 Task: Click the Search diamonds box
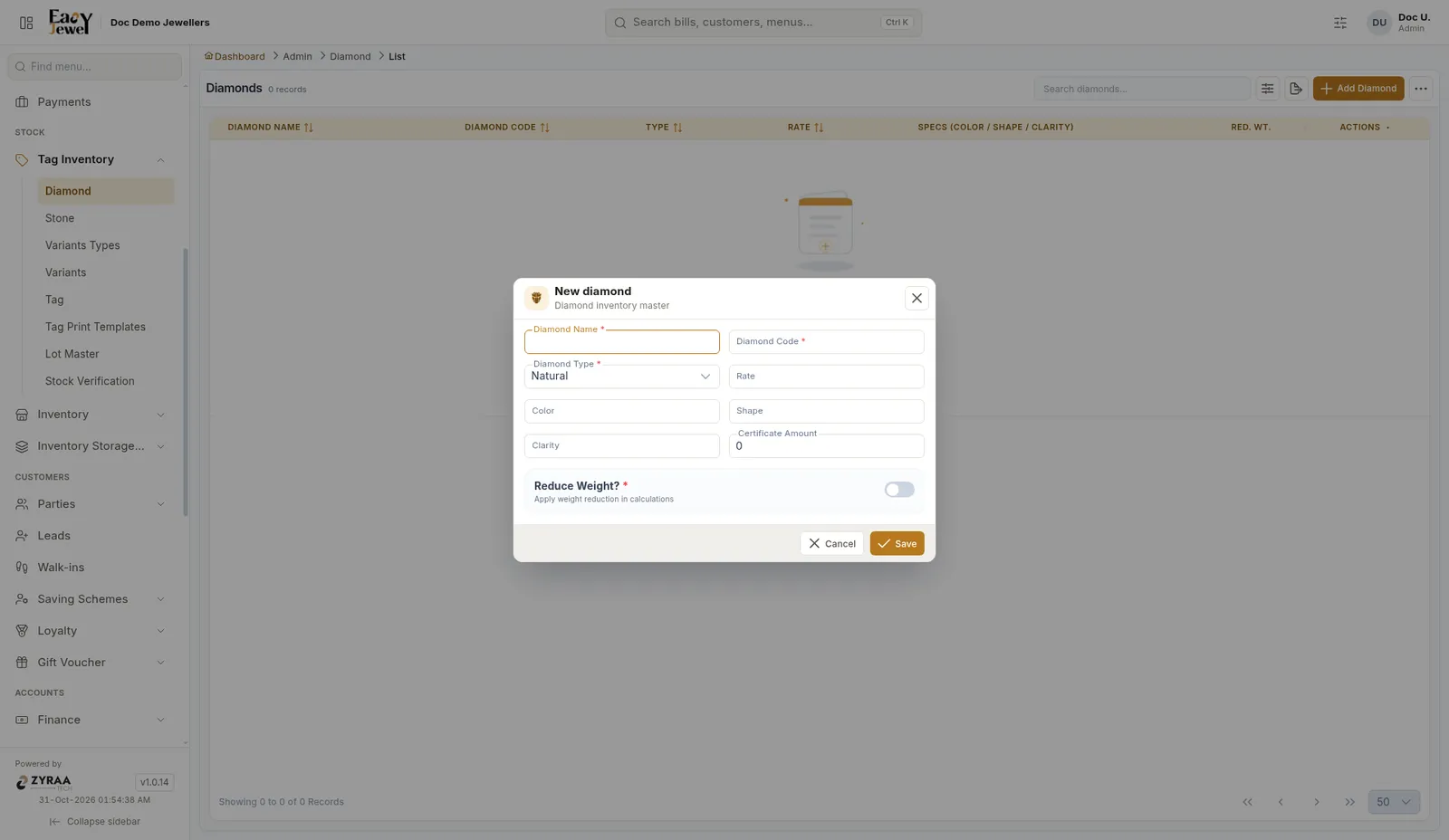tap(1142, 89)
